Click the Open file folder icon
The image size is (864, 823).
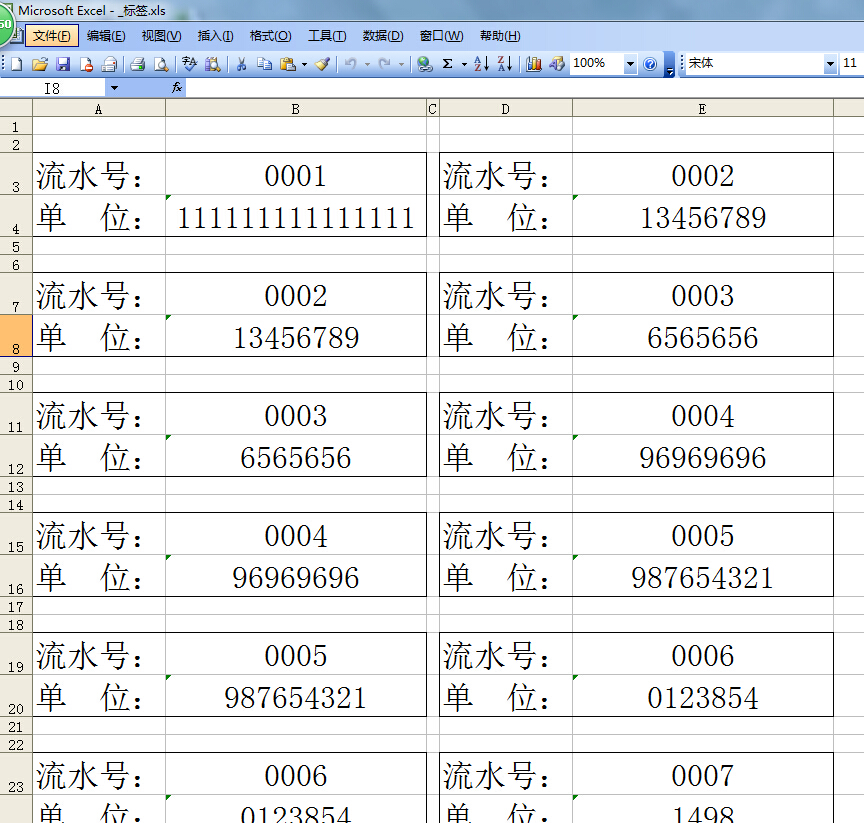pyautogui.click(x=40, y=64)
